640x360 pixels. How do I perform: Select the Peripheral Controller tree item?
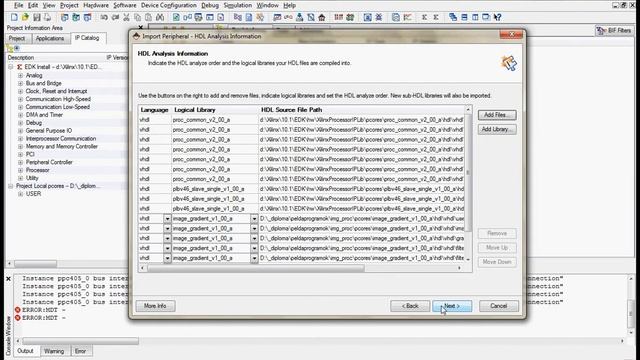pos(49,162)
